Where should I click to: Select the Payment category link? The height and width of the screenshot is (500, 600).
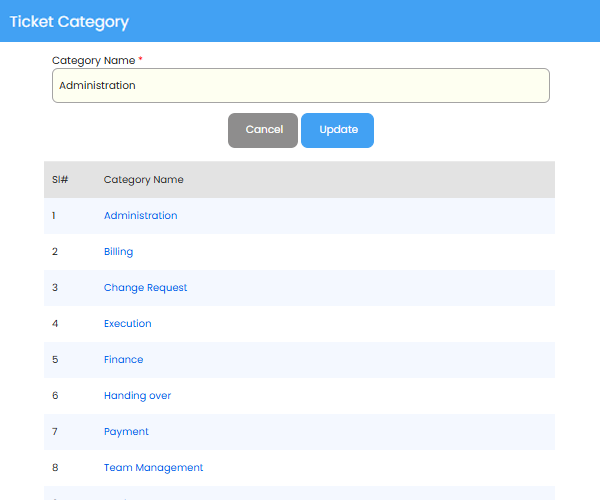tap(126, 432)
